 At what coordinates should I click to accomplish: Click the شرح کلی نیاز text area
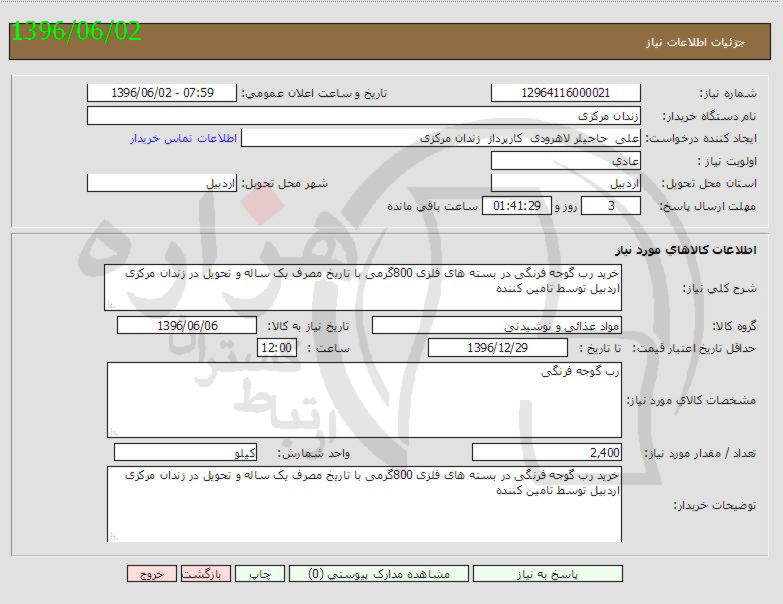point(363,288)
